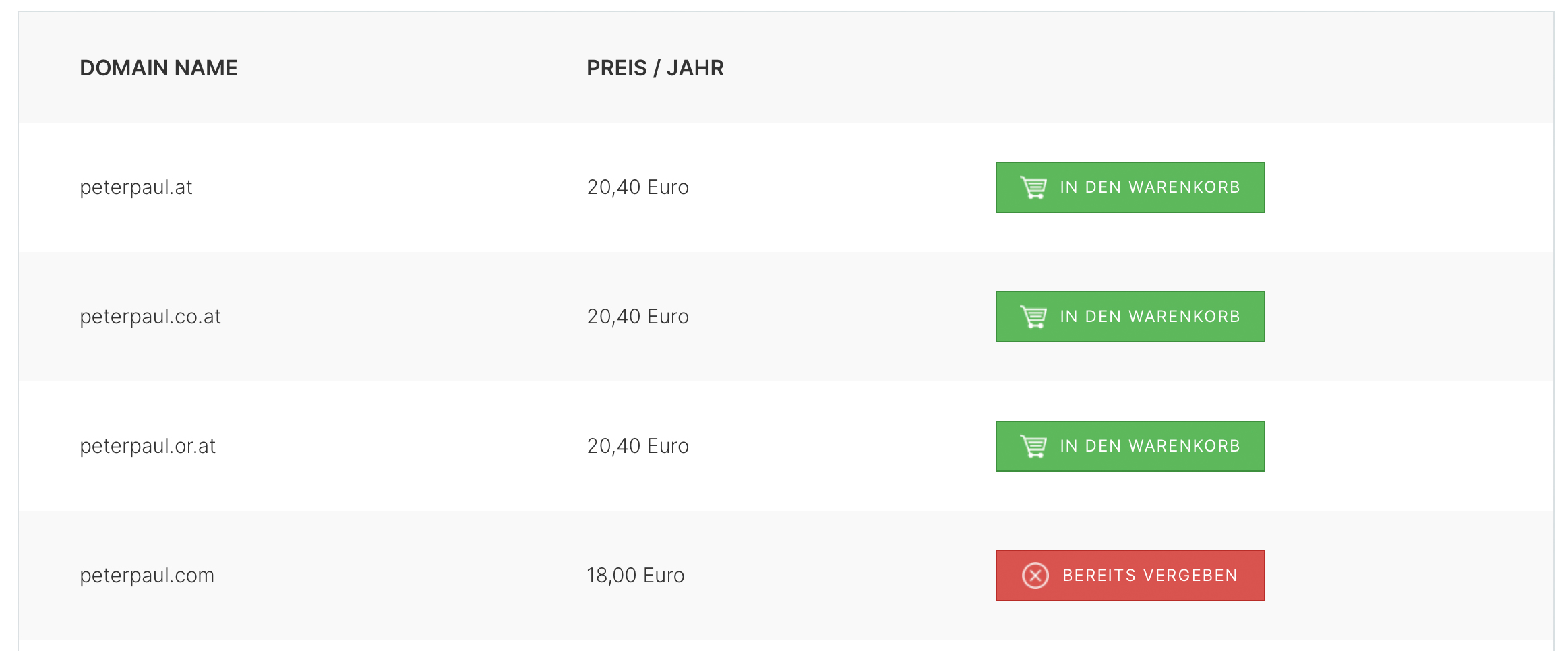Add peterpaul.or.at via IN DEN WARENKORB text
The width and height of the screenshot is (1568, 651).
1150,446
